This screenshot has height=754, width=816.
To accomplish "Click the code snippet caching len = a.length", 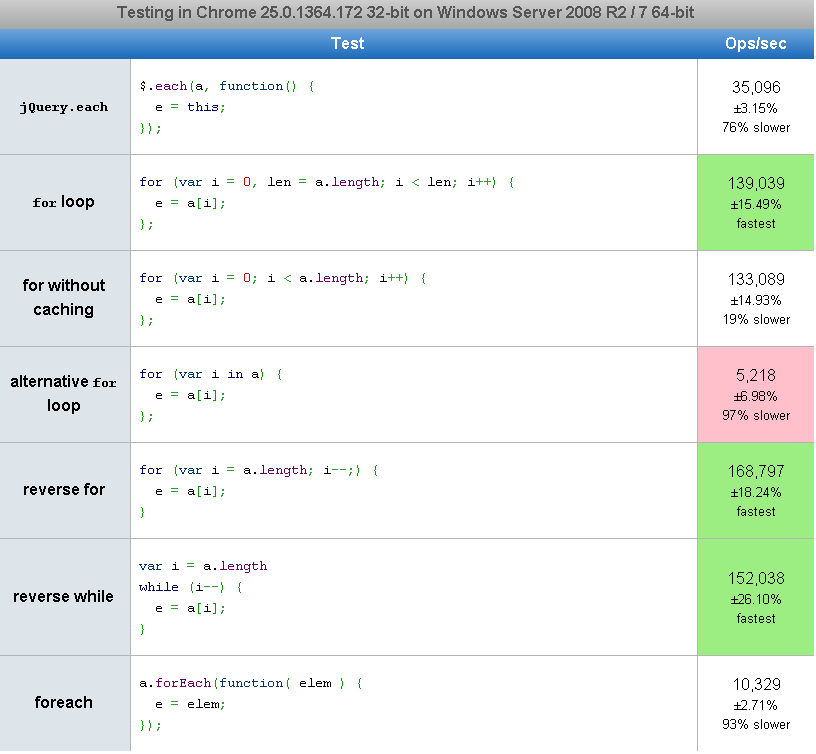I will [327, 203].
